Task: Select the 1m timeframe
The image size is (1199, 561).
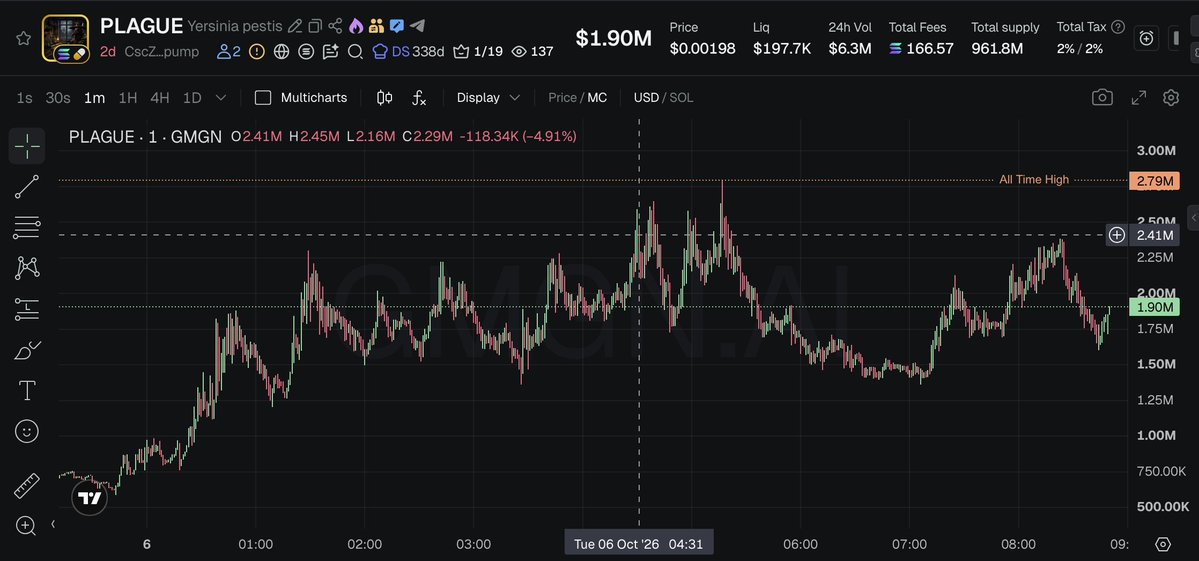Action: coord(94,98)
